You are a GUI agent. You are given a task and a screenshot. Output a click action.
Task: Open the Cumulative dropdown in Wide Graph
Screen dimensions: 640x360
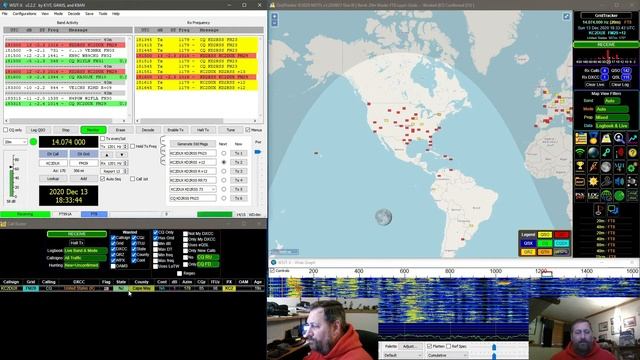[x=447, y=356]
